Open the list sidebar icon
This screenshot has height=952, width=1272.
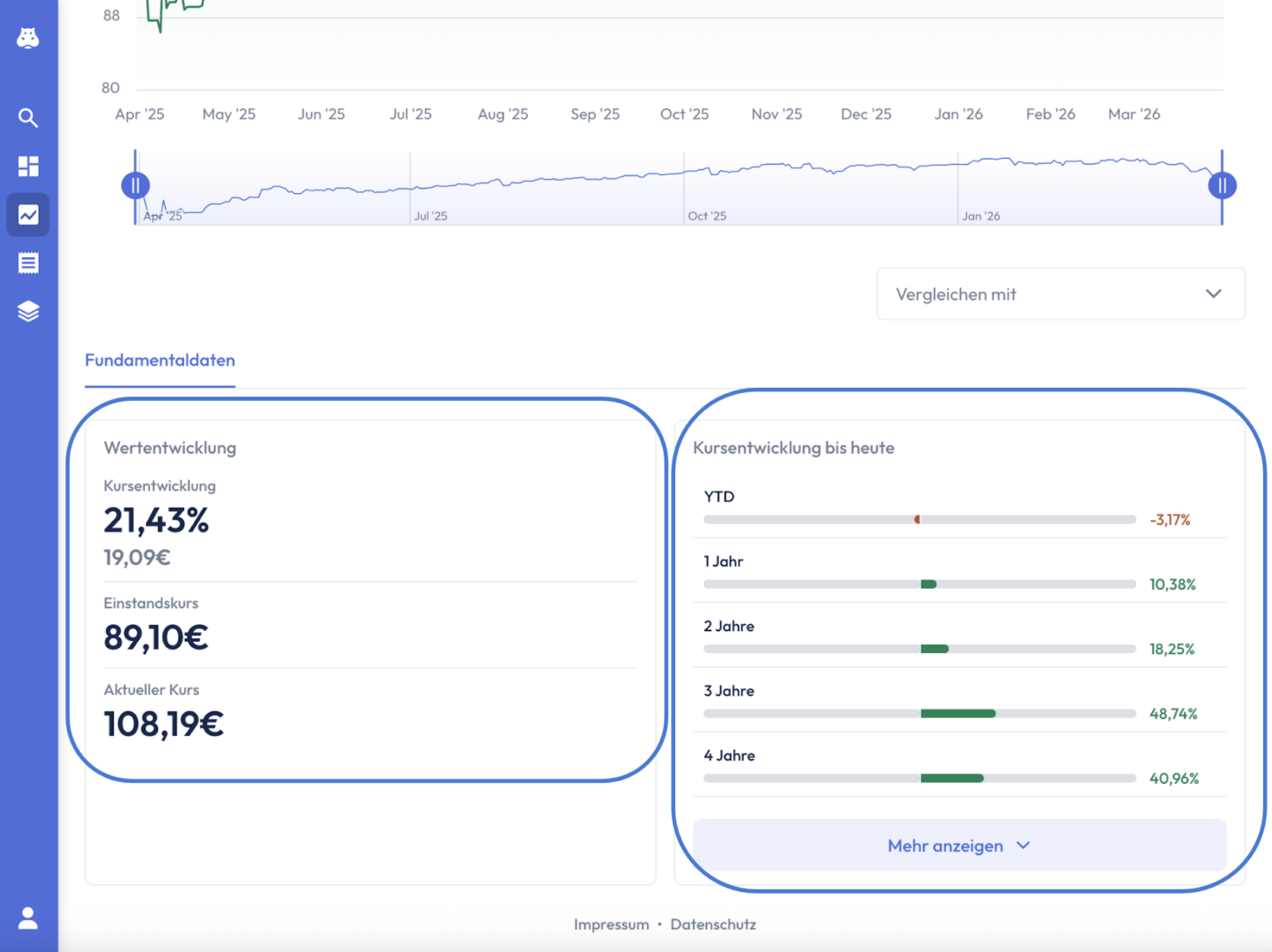pos(28,263)
